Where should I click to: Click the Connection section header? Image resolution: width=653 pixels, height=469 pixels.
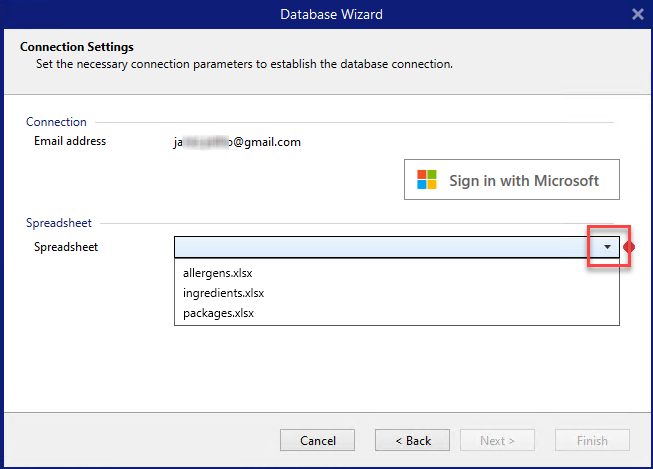[56, 122]
